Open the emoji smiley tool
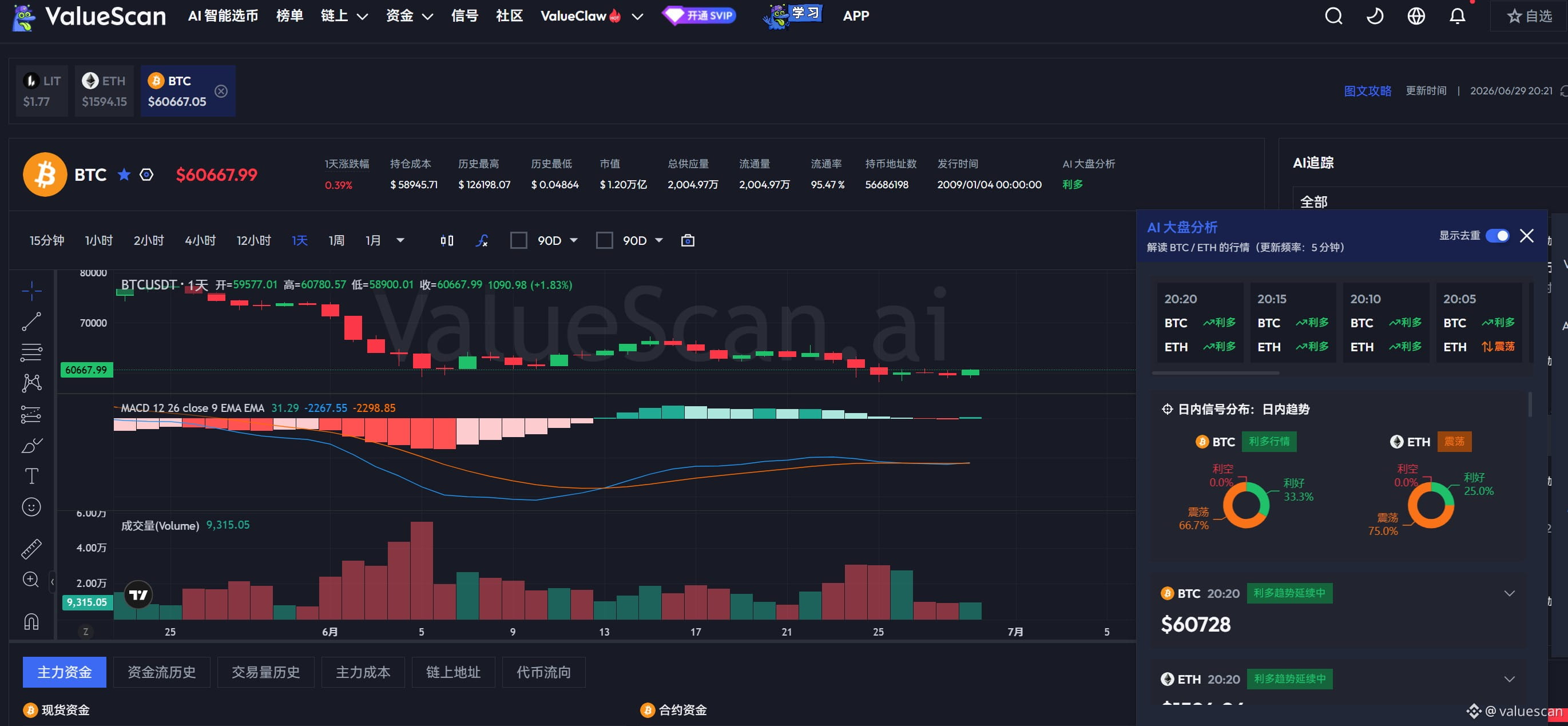This screenshot has width=1568, height=726. [x=31, y=507]
